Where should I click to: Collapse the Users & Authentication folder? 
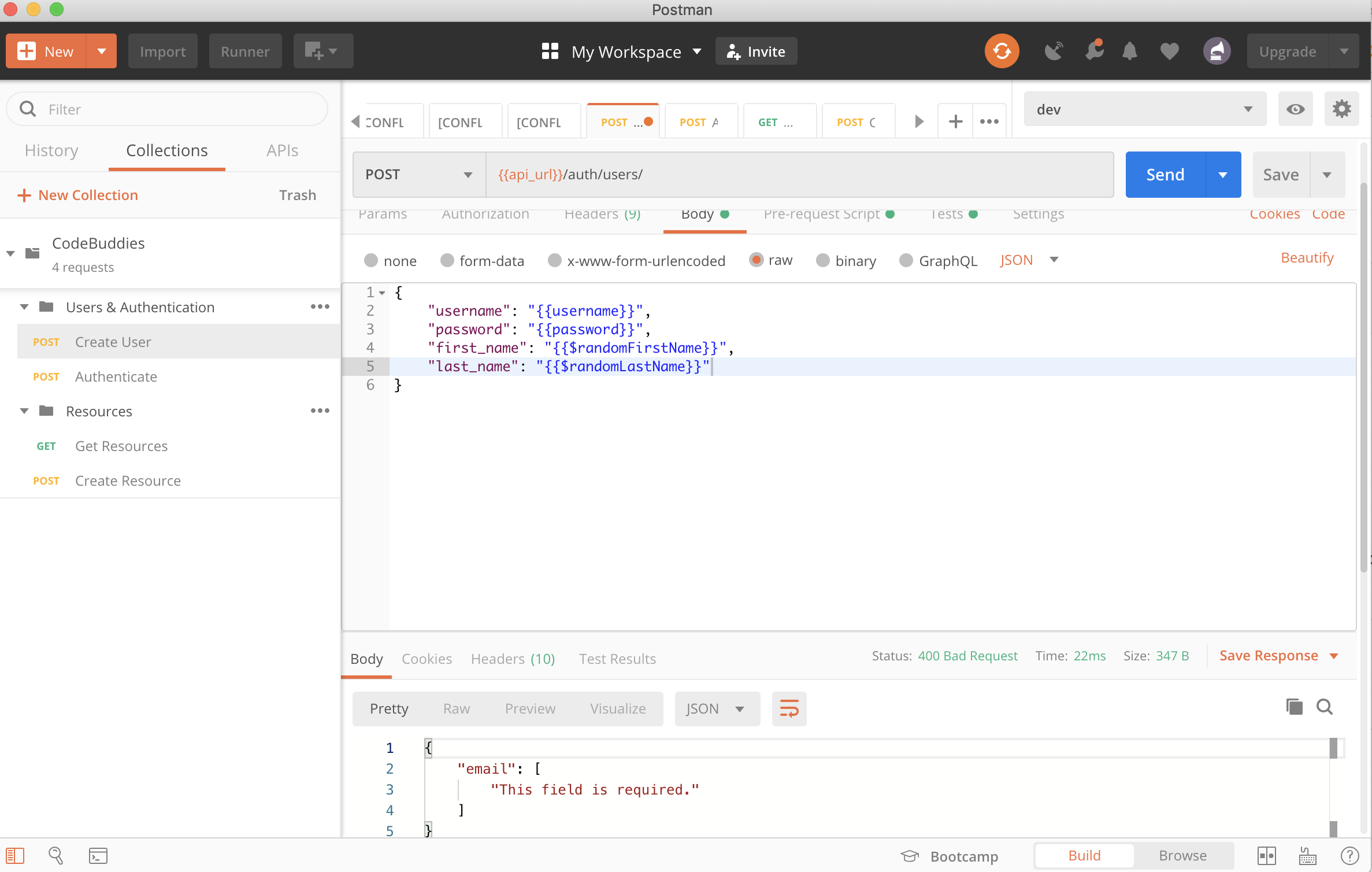24,307
